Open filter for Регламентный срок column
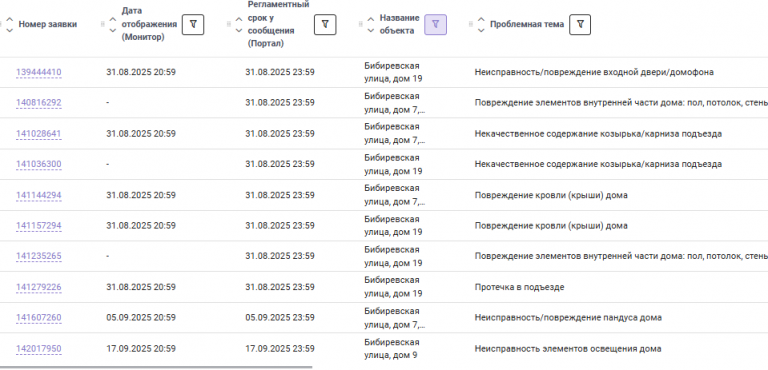This screenshot has width=768, height=370. (325, 25)
